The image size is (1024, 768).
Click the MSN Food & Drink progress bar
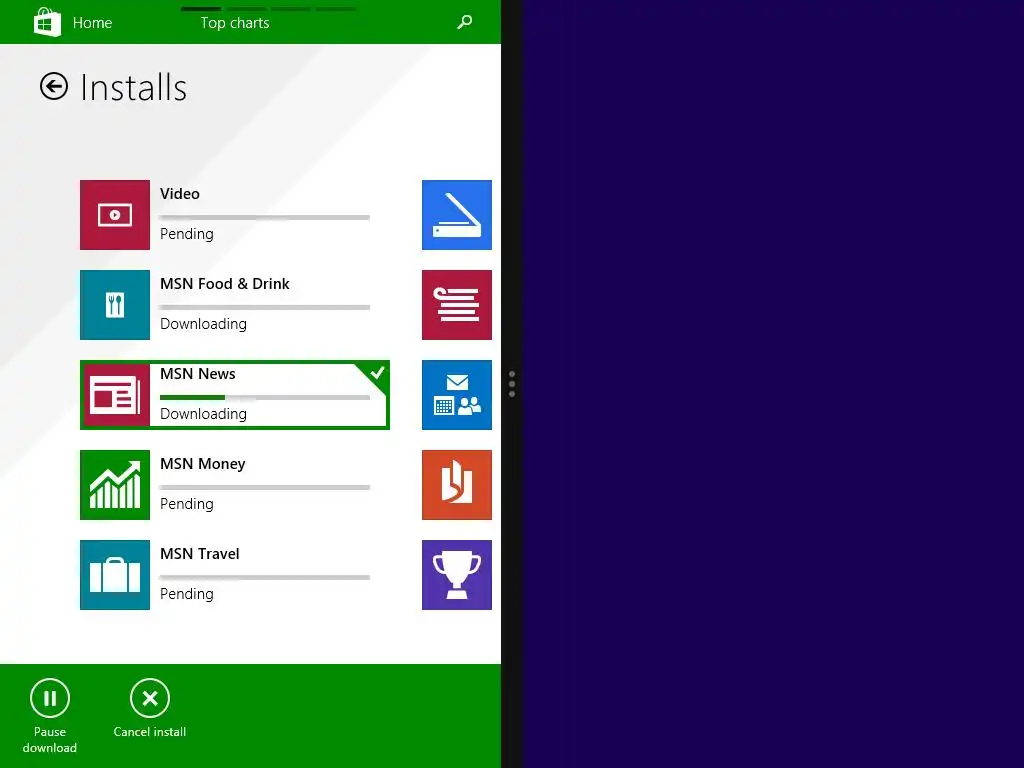[x=264, y=307]
